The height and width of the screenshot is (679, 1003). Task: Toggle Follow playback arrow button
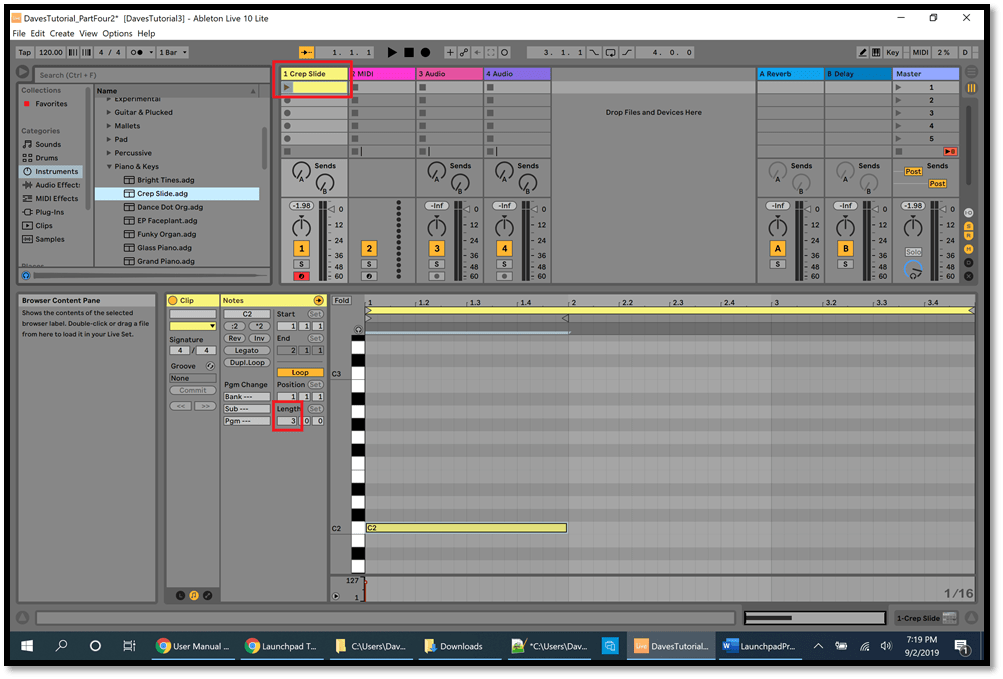point(306,52)
